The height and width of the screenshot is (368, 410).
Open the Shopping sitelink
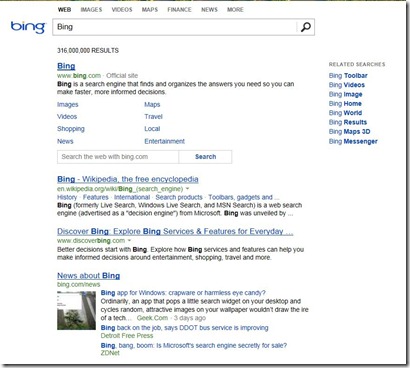point(71,129)
